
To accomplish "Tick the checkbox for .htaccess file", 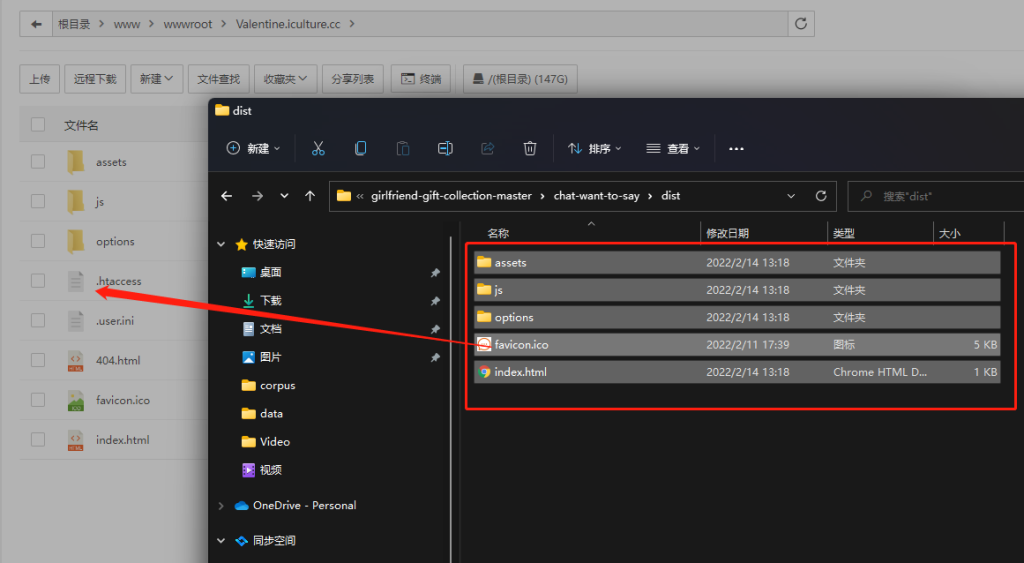I will tap(38, 281).
